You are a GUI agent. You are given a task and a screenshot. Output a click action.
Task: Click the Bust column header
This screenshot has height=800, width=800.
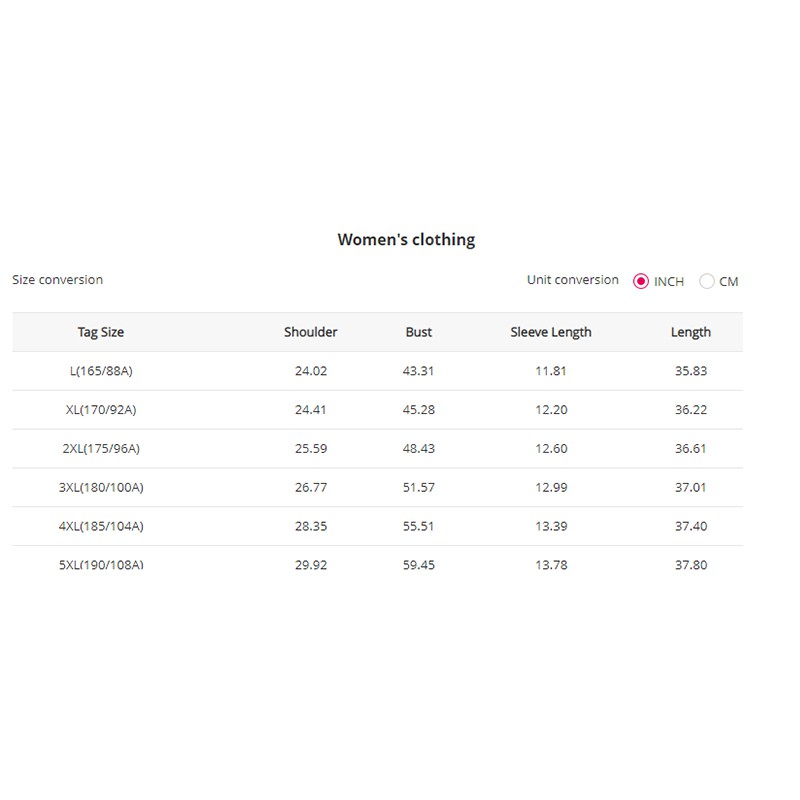(x=418, y=332)
